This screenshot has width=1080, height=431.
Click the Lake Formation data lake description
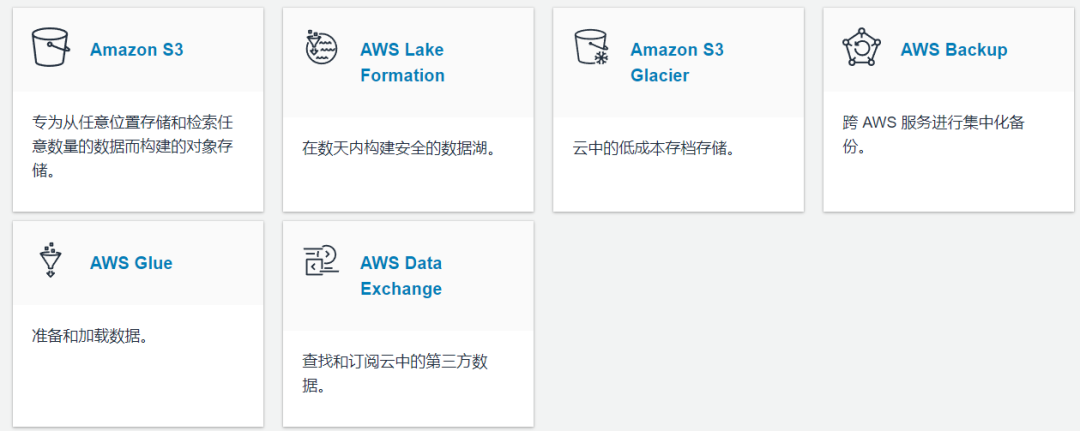[400, 148]
